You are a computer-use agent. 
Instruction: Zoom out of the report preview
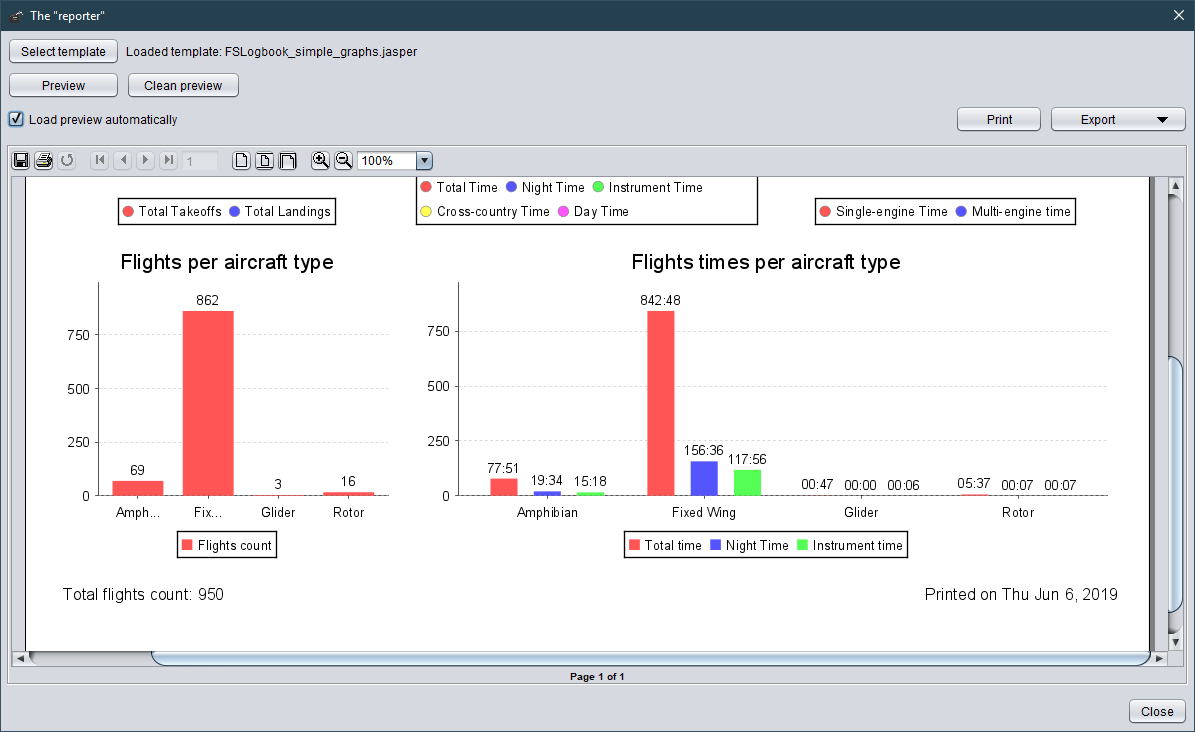(x=344, y=160)
